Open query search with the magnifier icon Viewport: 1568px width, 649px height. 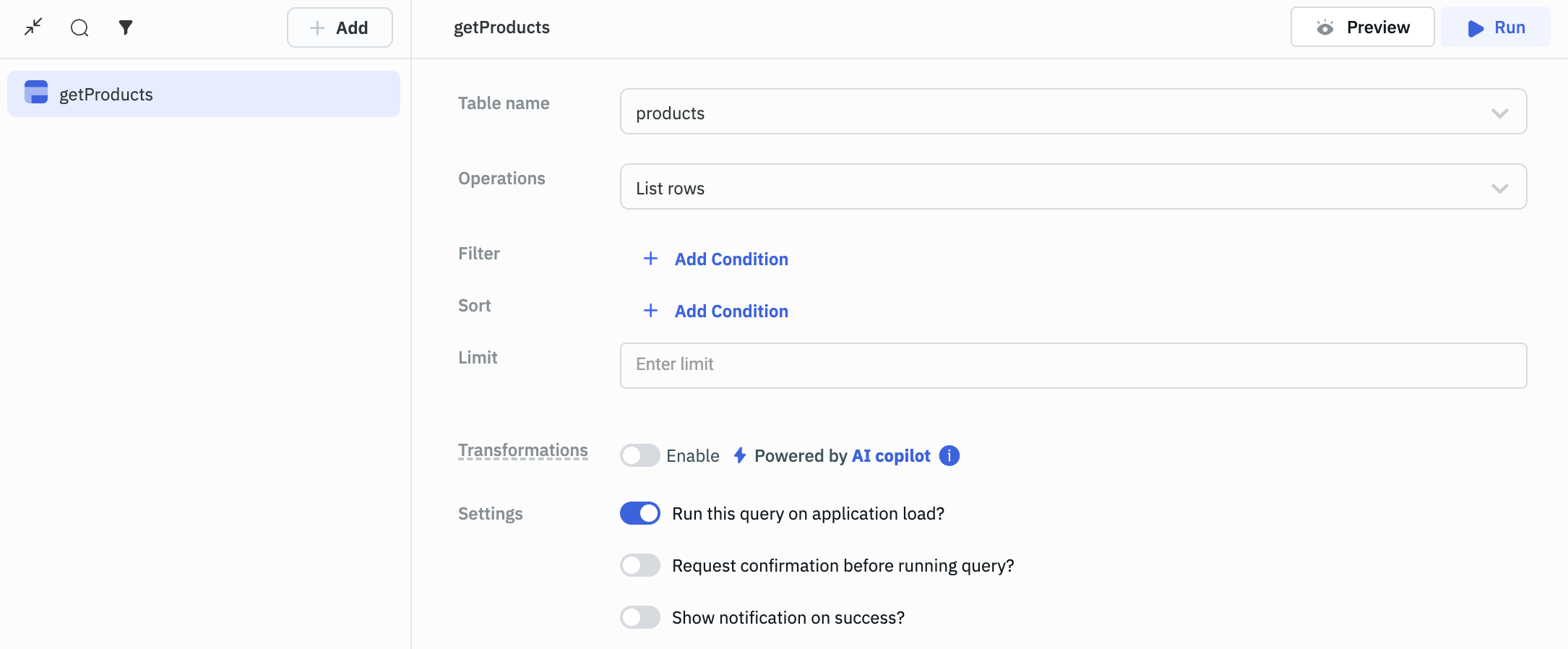(x=79, y=27)
